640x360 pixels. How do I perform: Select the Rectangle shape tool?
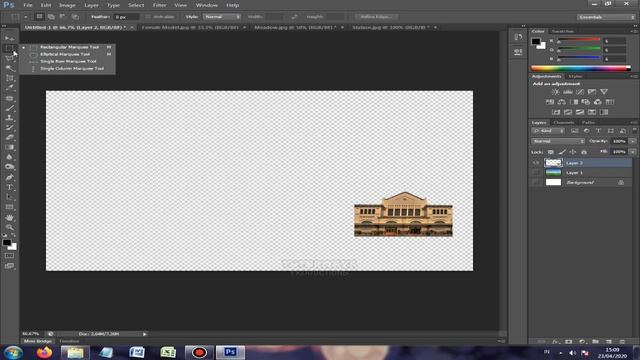pos(9,207)
